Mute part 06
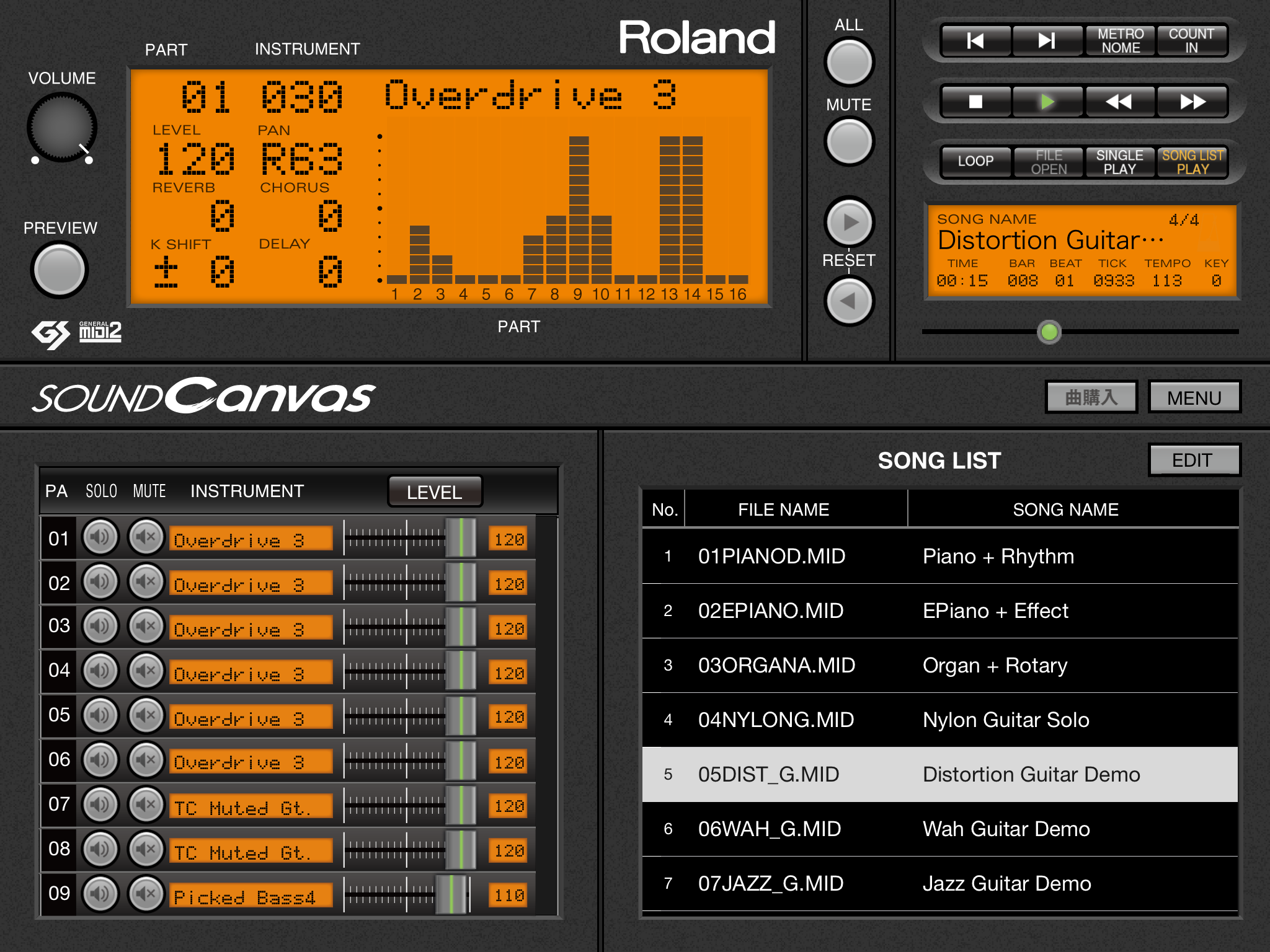 click(146, 760)
